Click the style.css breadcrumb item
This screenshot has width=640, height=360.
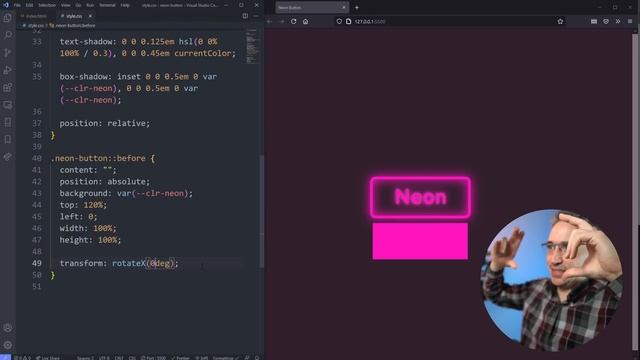[x=33, y=25]
